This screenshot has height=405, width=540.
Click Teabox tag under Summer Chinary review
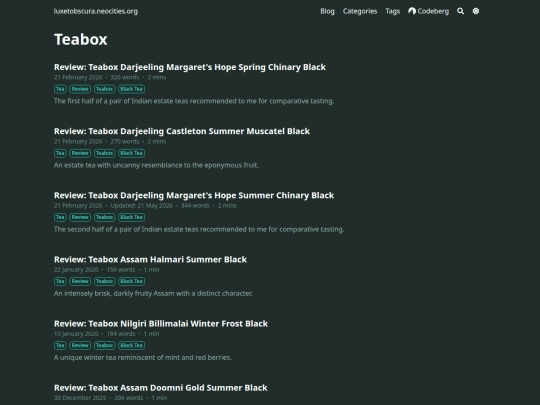(x=104, y=217)
